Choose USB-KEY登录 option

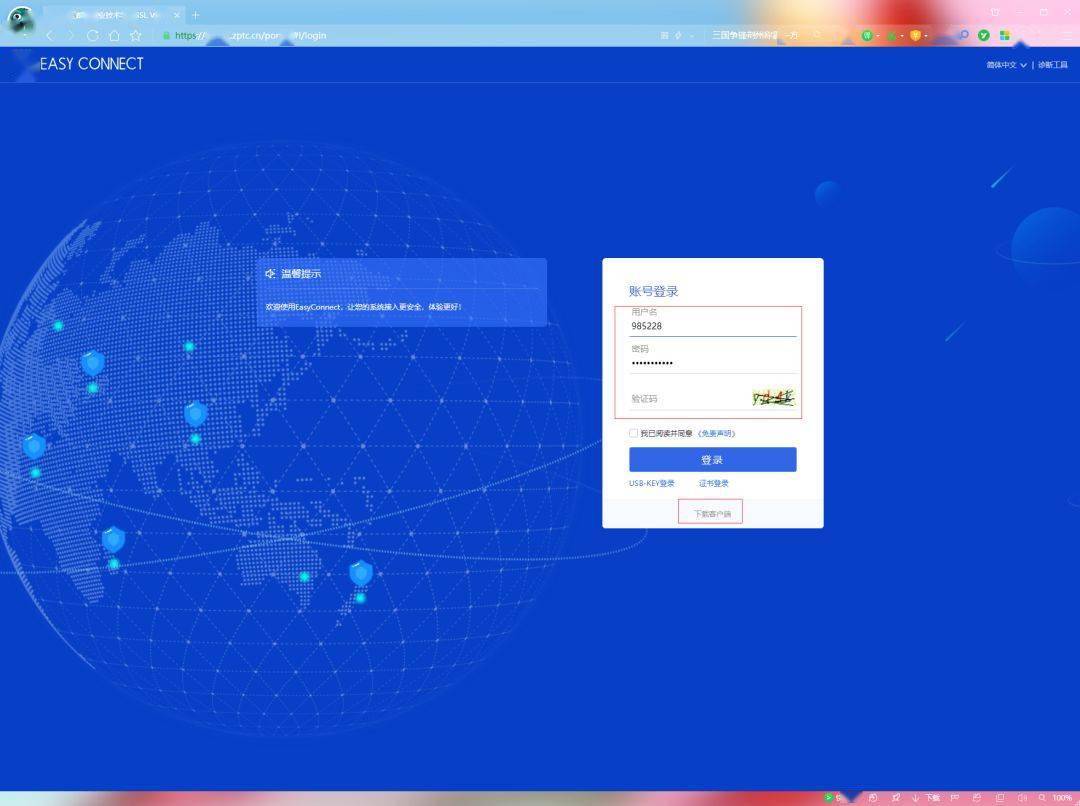click(x=652, y=484)
